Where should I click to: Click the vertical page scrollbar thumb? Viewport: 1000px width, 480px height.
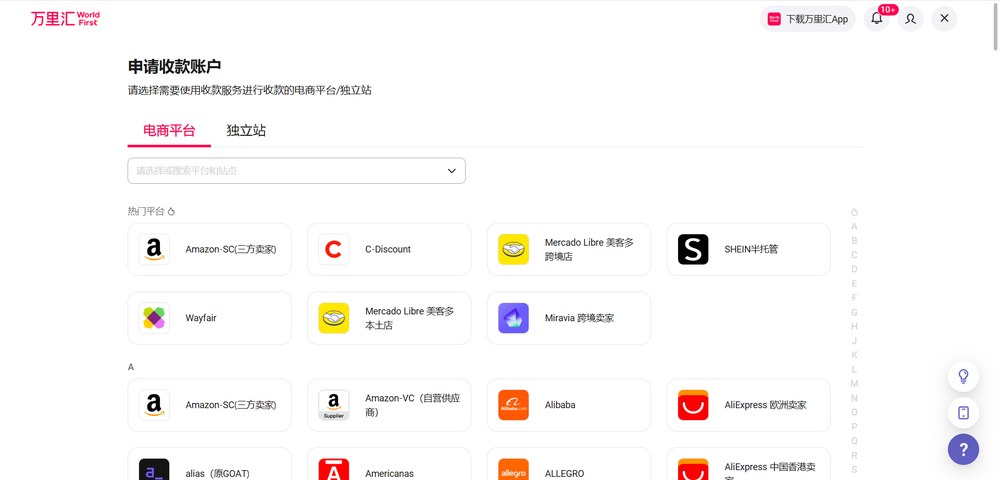[x=996, y=25]
